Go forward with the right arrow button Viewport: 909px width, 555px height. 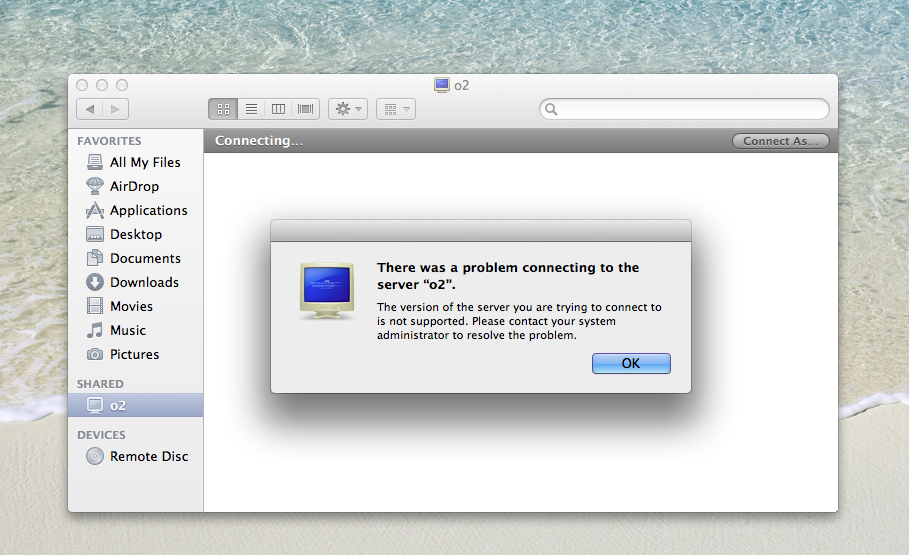coord(115,109)
